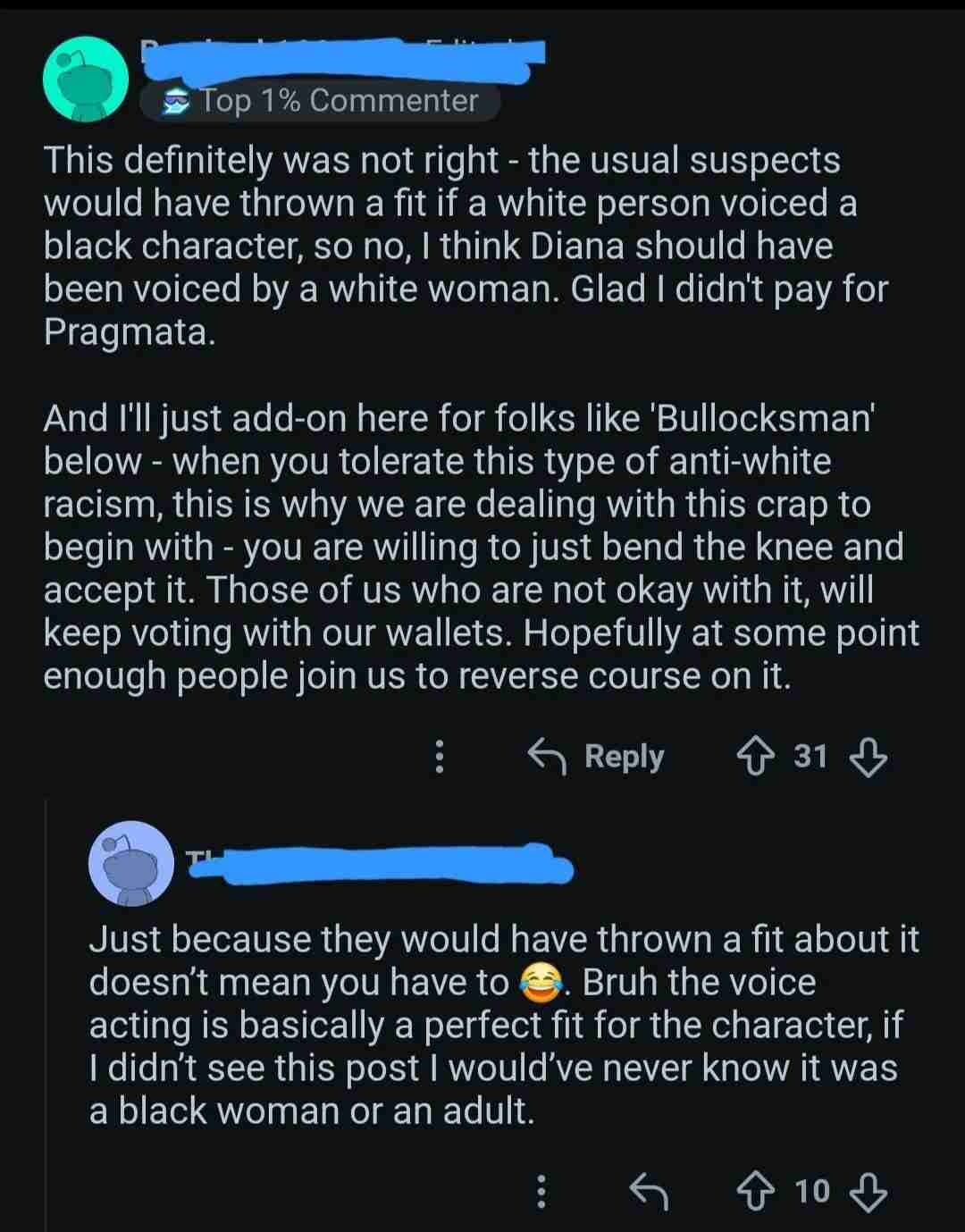
Task: Open the reply author's redacted username
Action: coord(380,865)
